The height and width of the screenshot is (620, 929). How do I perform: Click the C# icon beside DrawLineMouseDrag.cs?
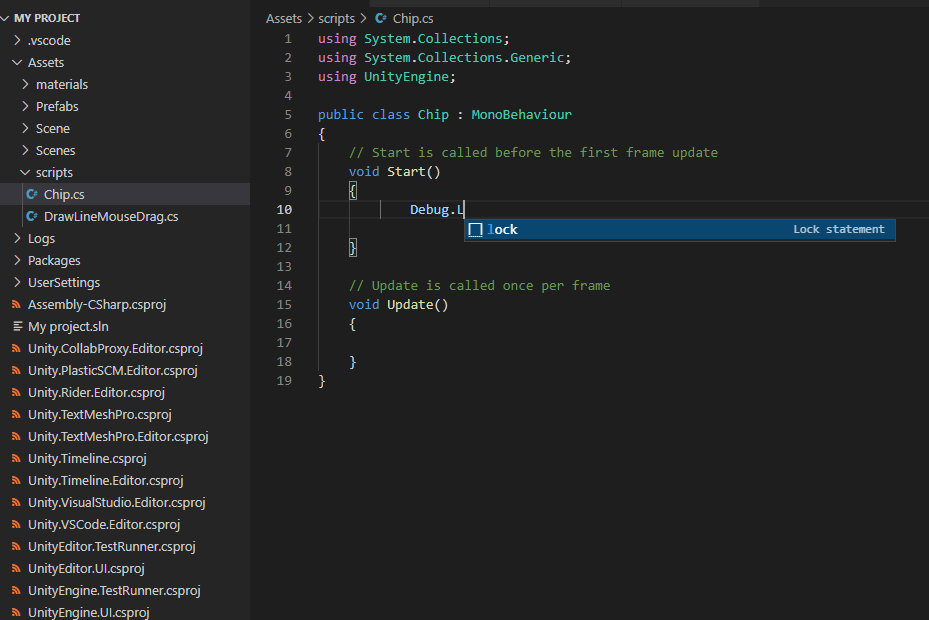(x=31, y=216)
